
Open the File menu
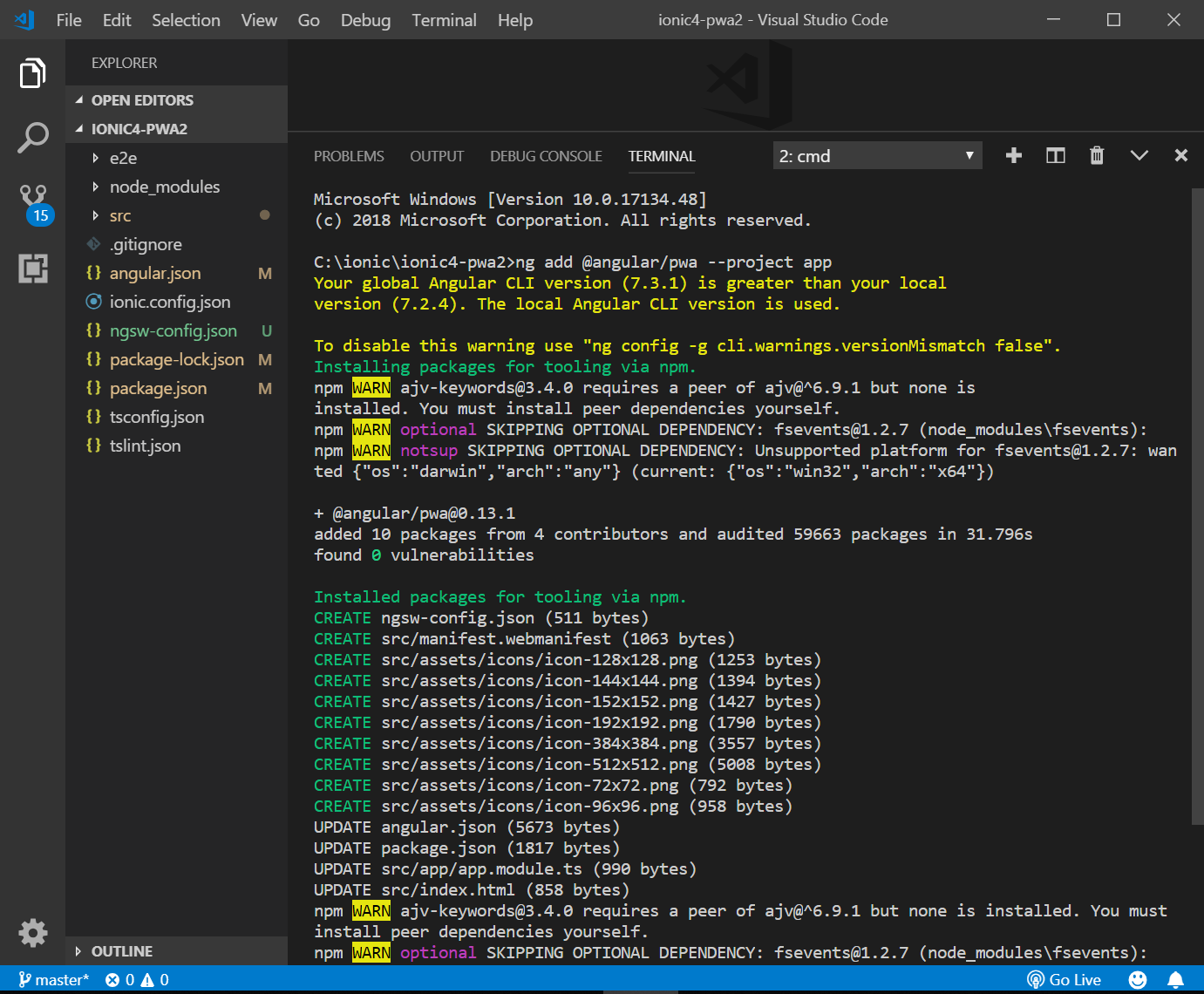point(69,20)
